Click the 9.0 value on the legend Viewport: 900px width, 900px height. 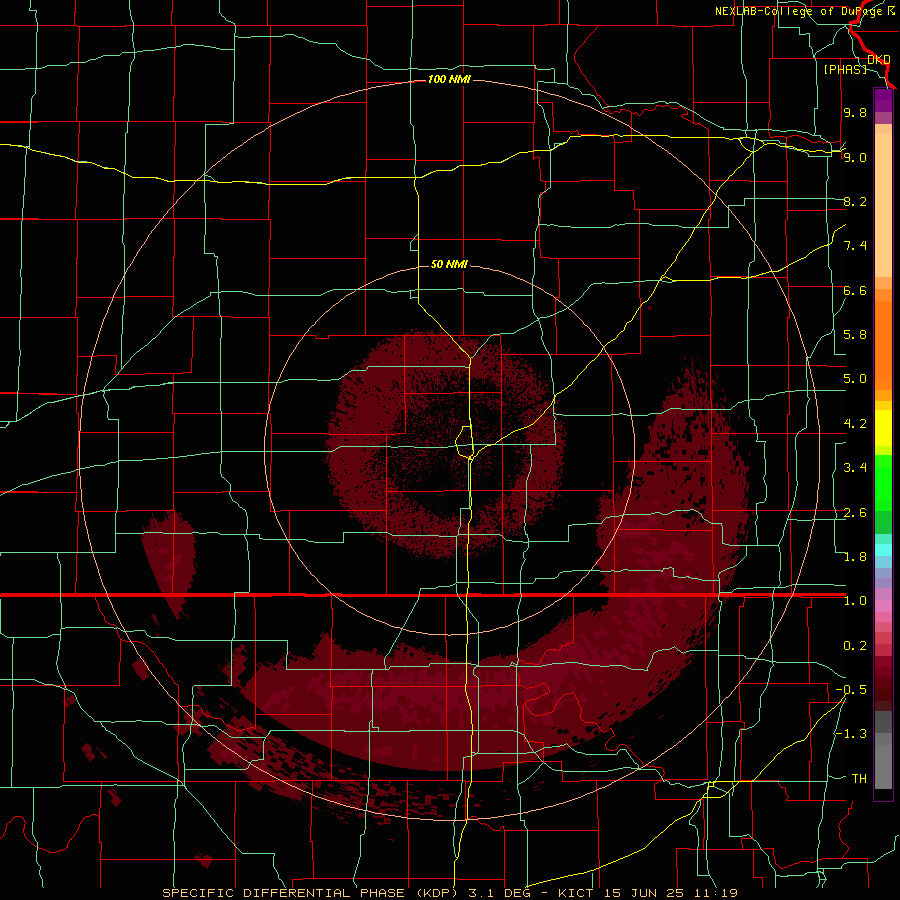(855, 157)
